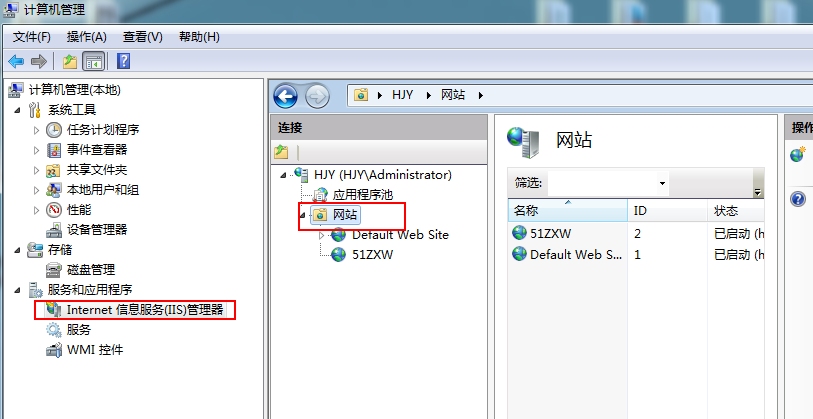
Task: Click the forward arrow in the toolbar
Action: (39, 62)
